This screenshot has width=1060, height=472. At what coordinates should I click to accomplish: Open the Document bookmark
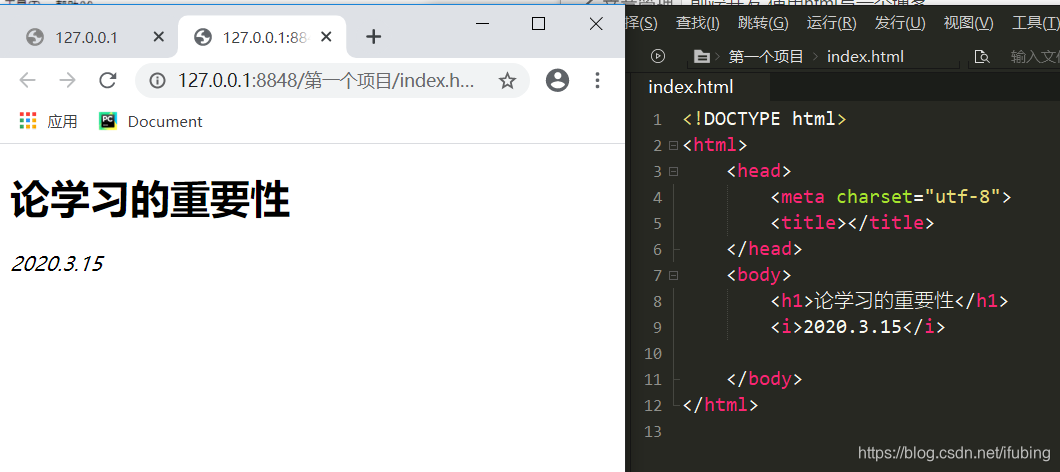tap(151, 122)
